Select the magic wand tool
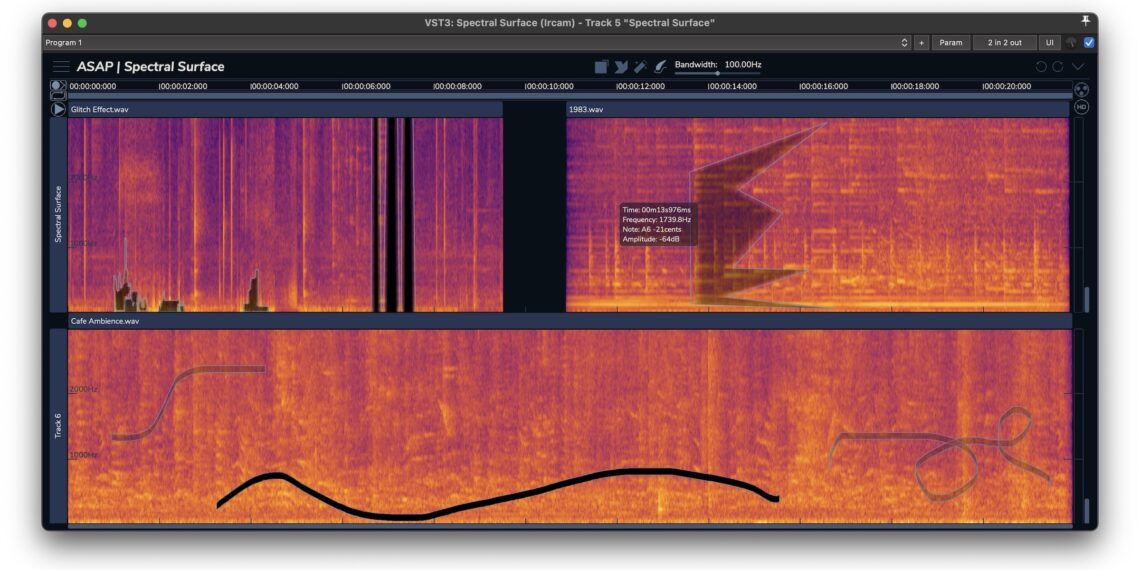This screenshot has height=570, width=1140. coord(640,67)
